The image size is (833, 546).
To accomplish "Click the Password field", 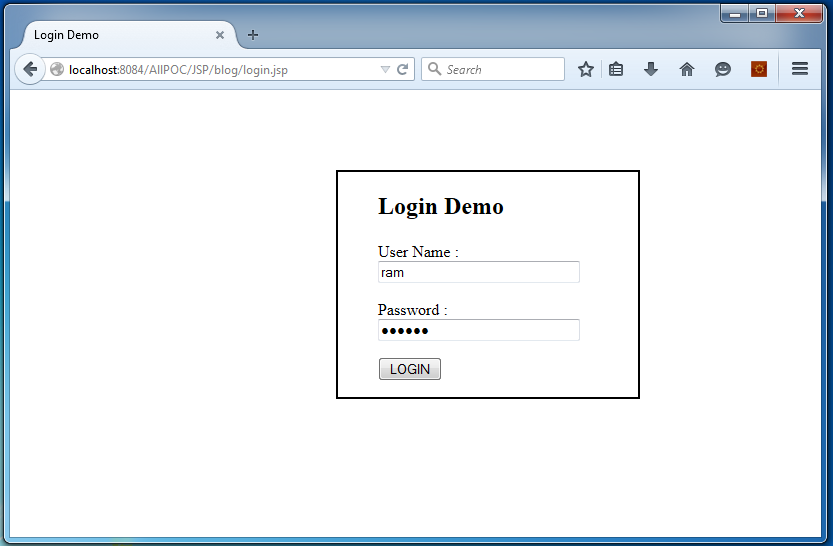I will pos(479,330).
